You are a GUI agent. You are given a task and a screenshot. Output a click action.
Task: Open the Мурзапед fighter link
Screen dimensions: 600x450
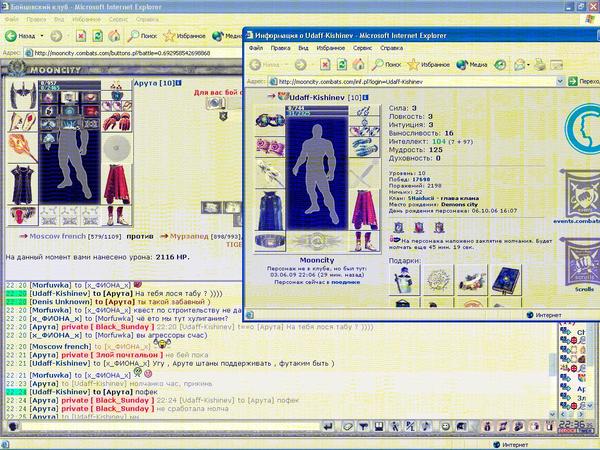pos(189,236)
